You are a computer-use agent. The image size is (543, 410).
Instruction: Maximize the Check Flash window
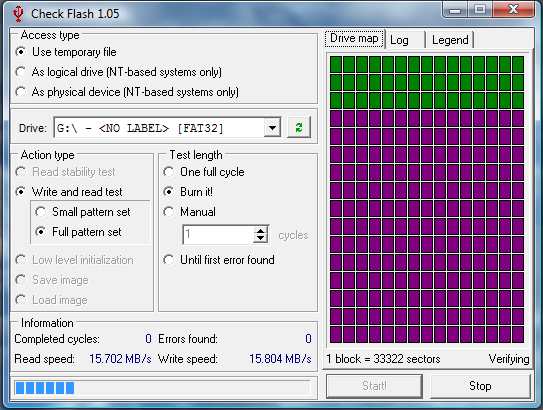tap(480, 9)
